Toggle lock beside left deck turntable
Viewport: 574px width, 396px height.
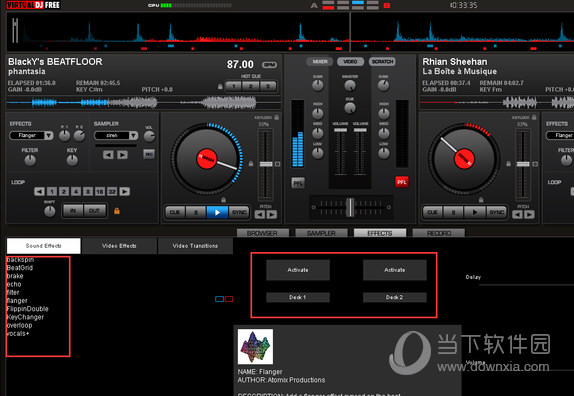pyautogui.click(x=251, y=164)
